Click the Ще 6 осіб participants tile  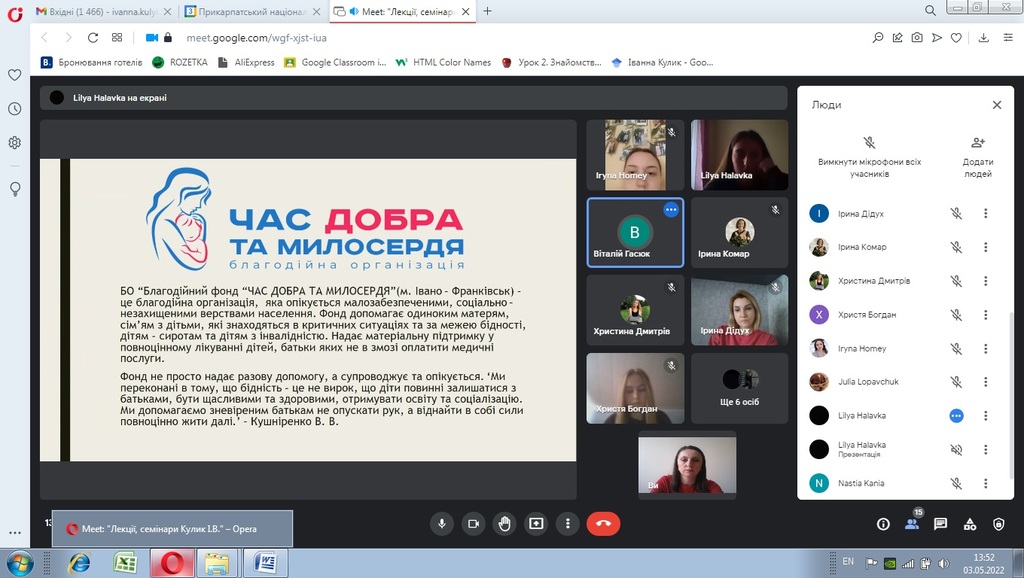pyautogui.click(x=739, y=389)
